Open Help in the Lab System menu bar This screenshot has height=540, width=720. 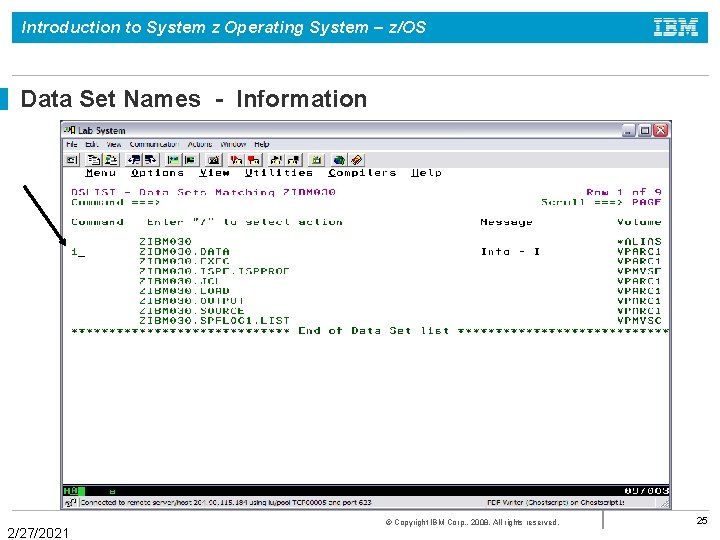[x=262, y=144]
